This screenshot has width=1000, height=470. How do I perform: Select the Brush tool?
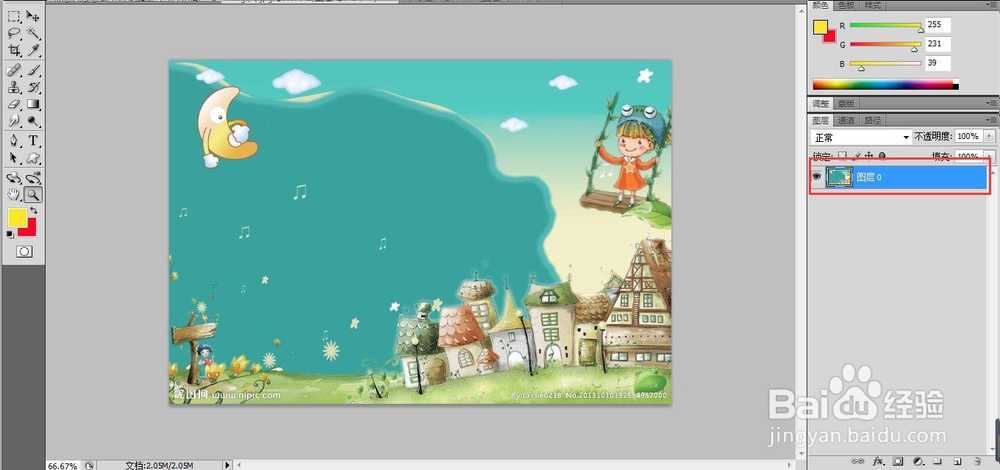coord(33,70)
